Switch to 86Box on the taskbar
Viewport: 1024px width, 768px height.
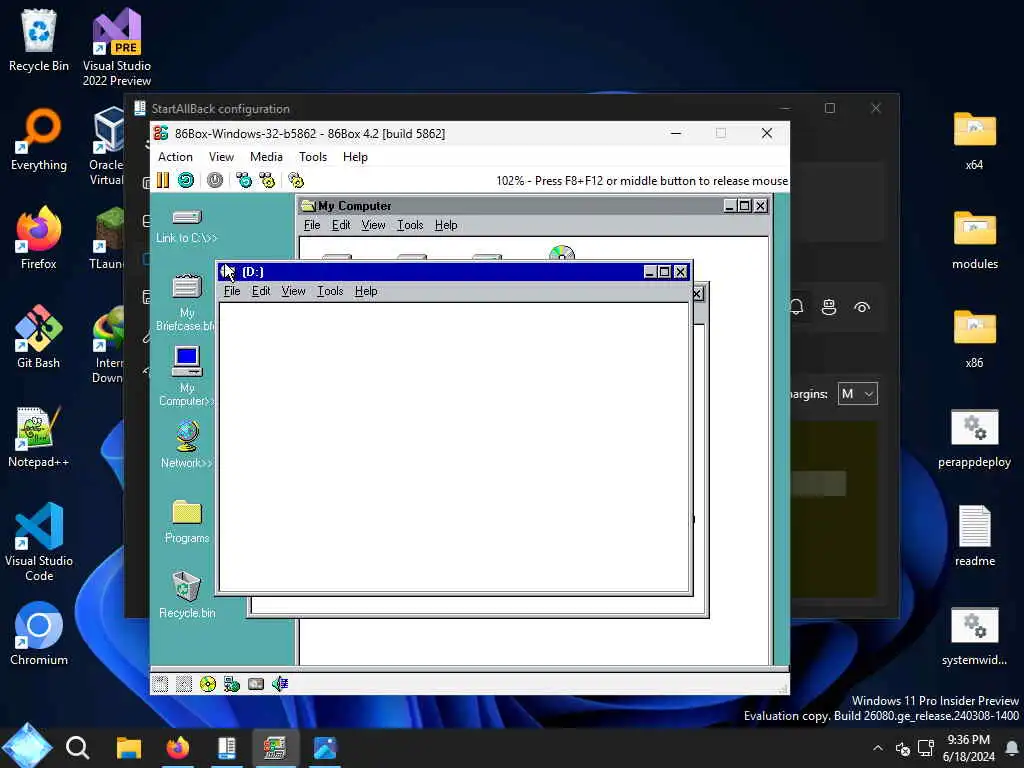coord(275,748)
